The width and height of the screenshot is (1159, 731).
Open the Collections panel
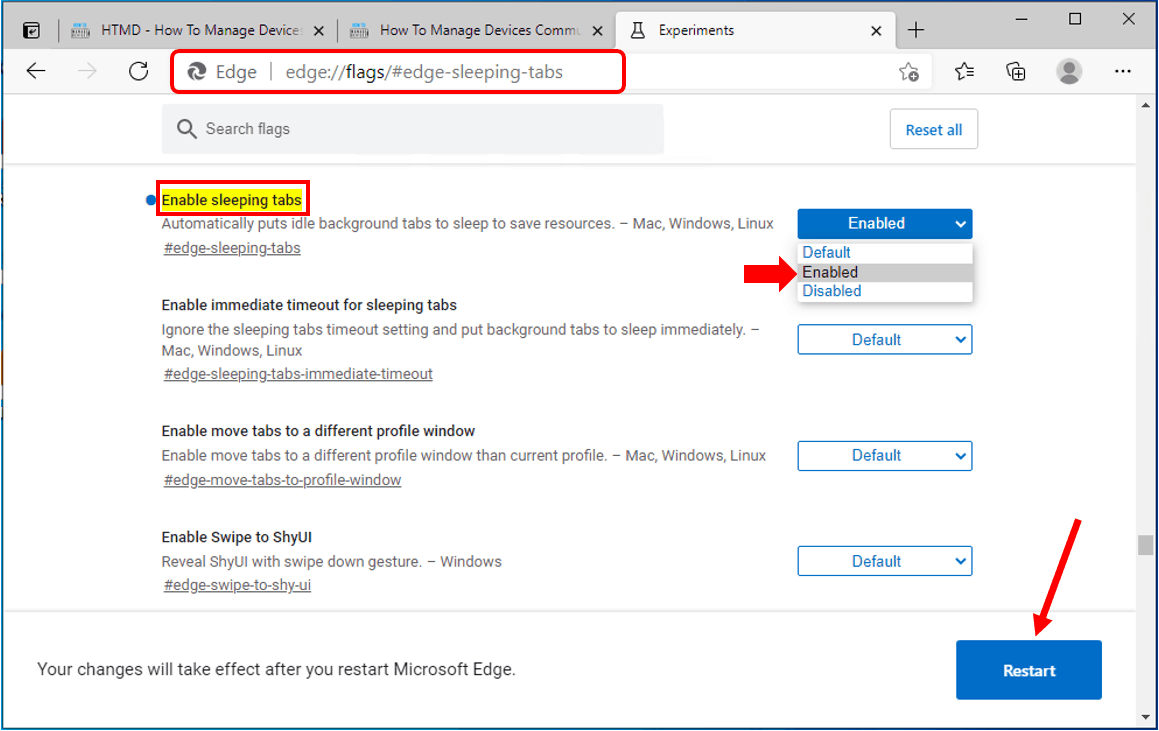click(1016, 71)
